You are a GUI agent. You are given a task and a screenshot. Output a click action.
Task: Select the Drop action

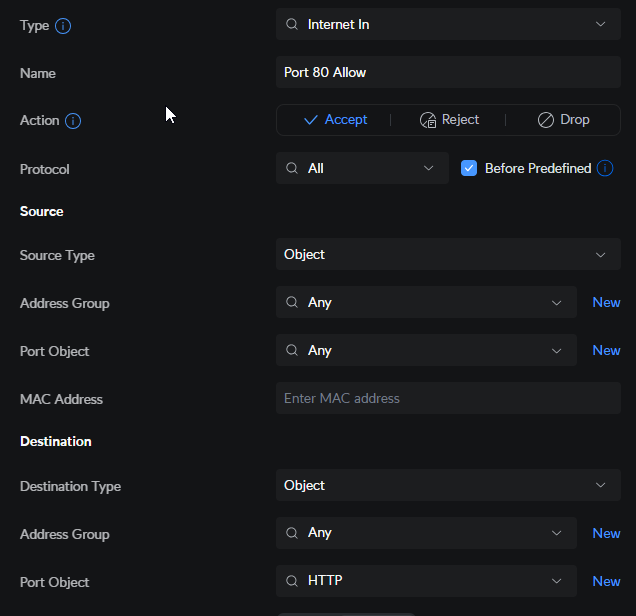pos(563,120)
